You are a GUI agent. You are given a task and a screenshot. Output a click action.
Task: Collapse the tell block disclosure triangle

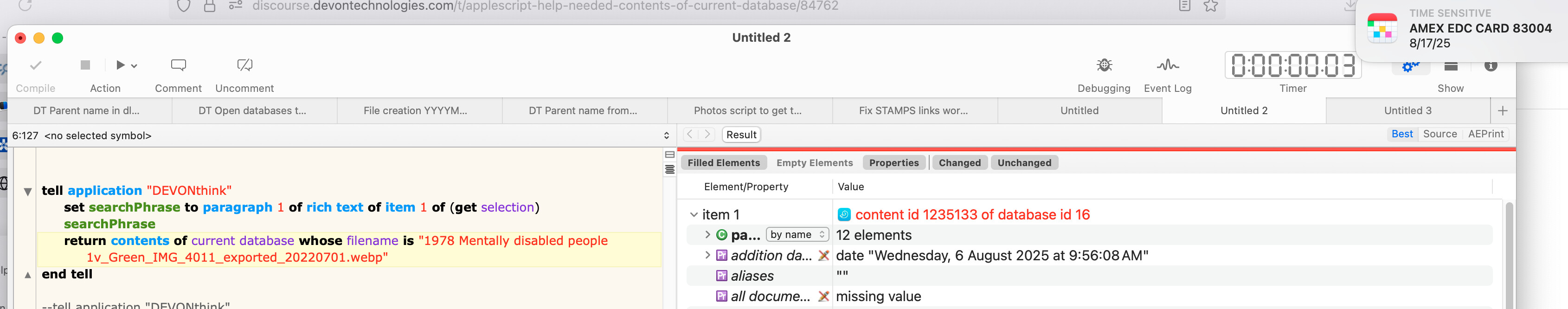coord(27,192)
